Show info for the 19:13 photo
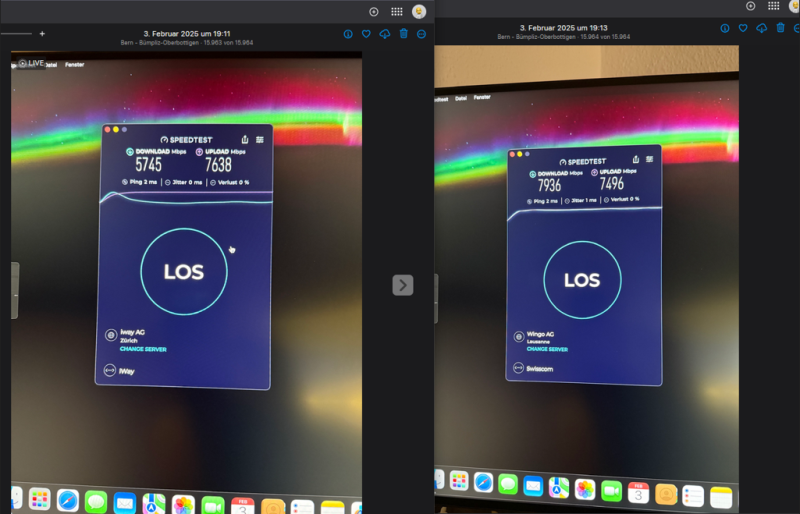Viewport: 800px width, 514px height. click(725, 28)
